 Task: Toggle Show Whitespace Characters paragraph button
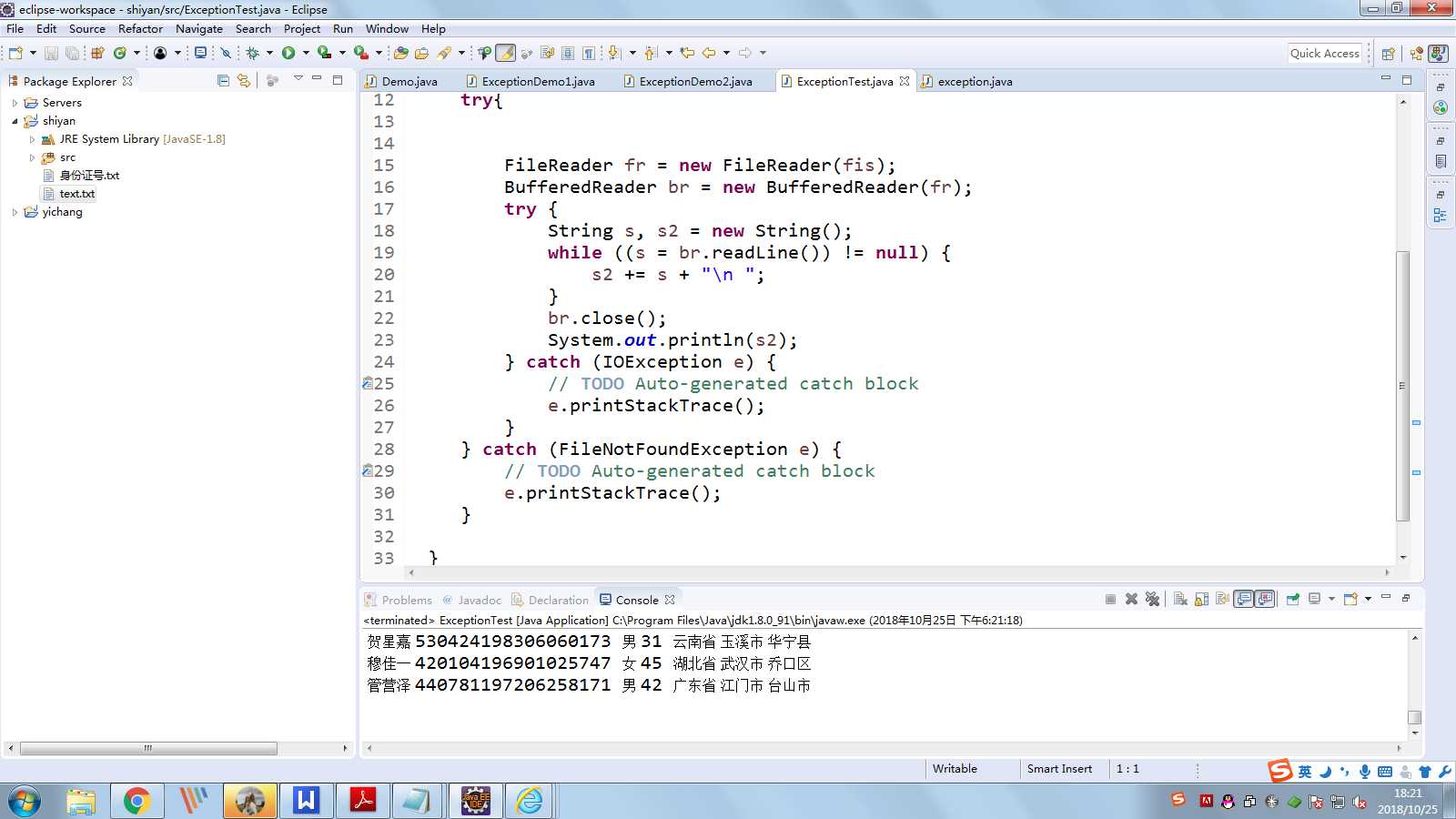pos(589,53)
